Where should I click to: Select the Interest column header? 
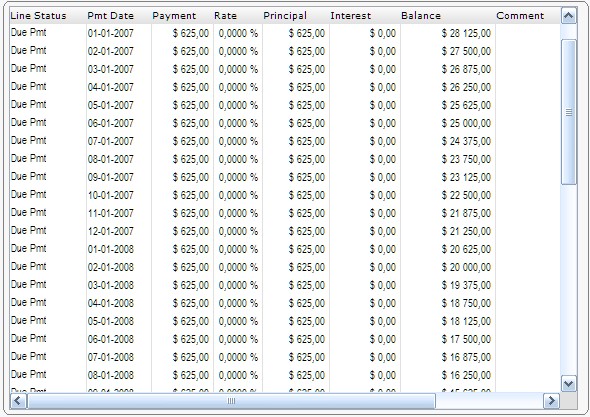pos(350,16)
